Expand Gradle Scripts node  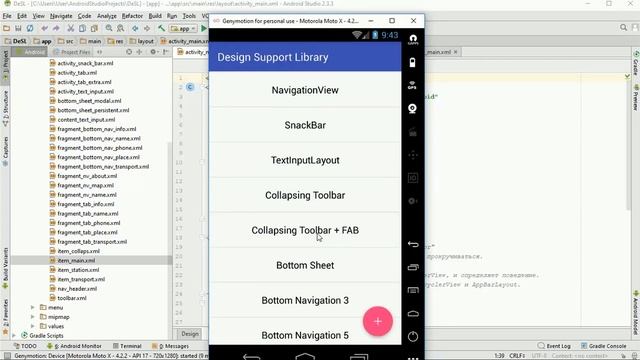pos(14,336)
